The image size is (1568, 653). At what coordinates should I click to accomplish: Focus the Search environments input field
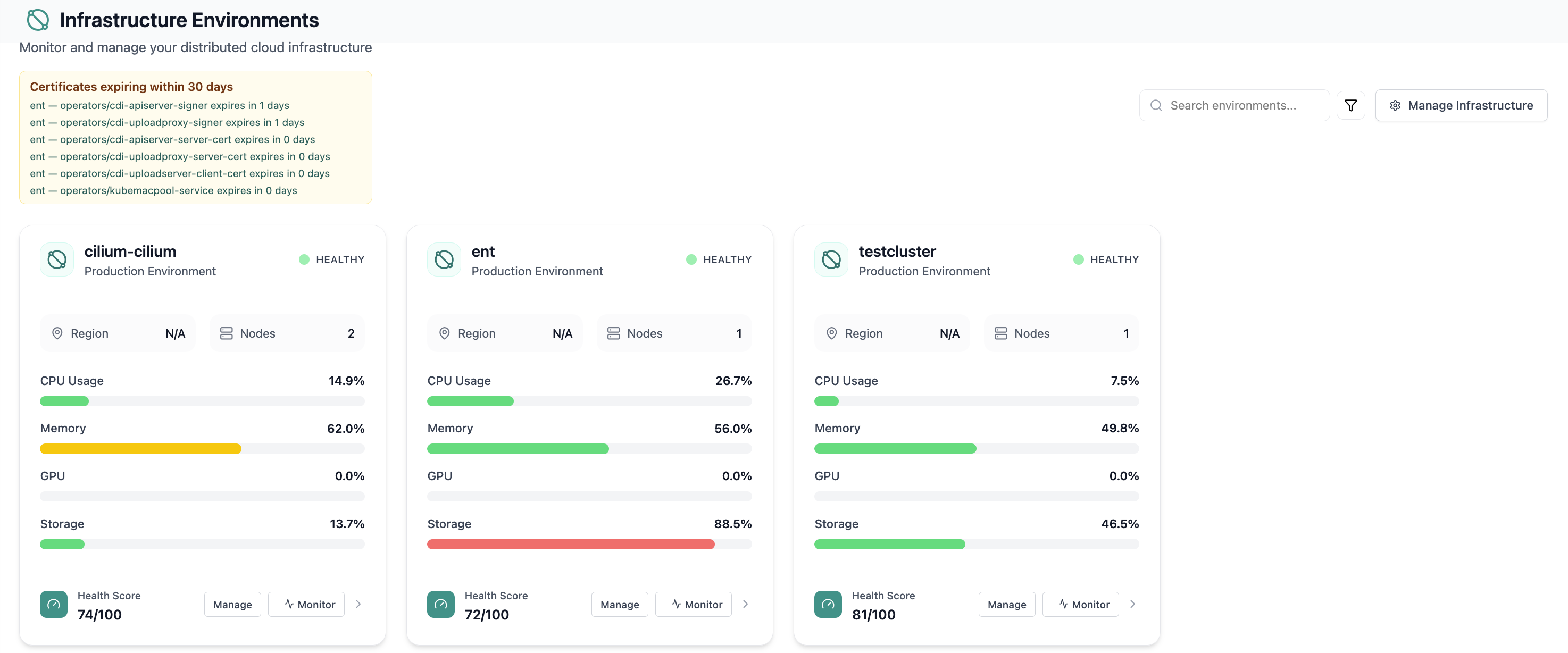[1235, 105]
